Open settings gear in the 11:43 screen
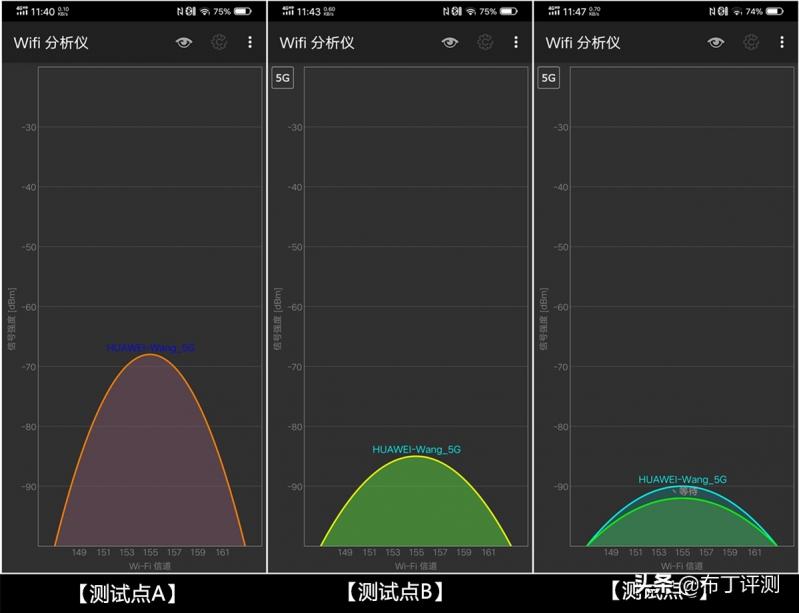The height and width of the screenshot is (613, 799). pos(485,42)
